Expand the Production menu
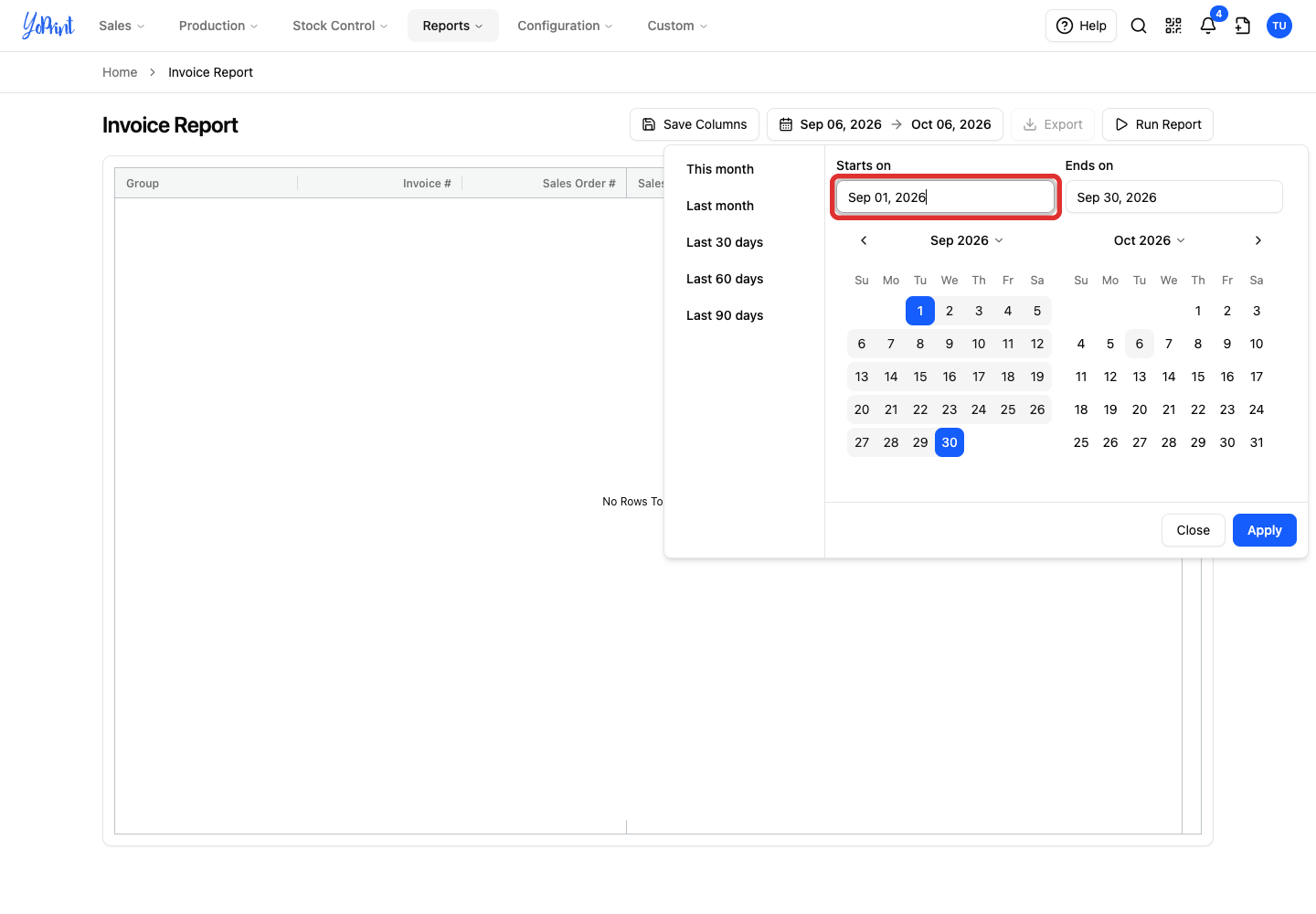The width and height of the screenshot is (1316, 914). point(218,26)
